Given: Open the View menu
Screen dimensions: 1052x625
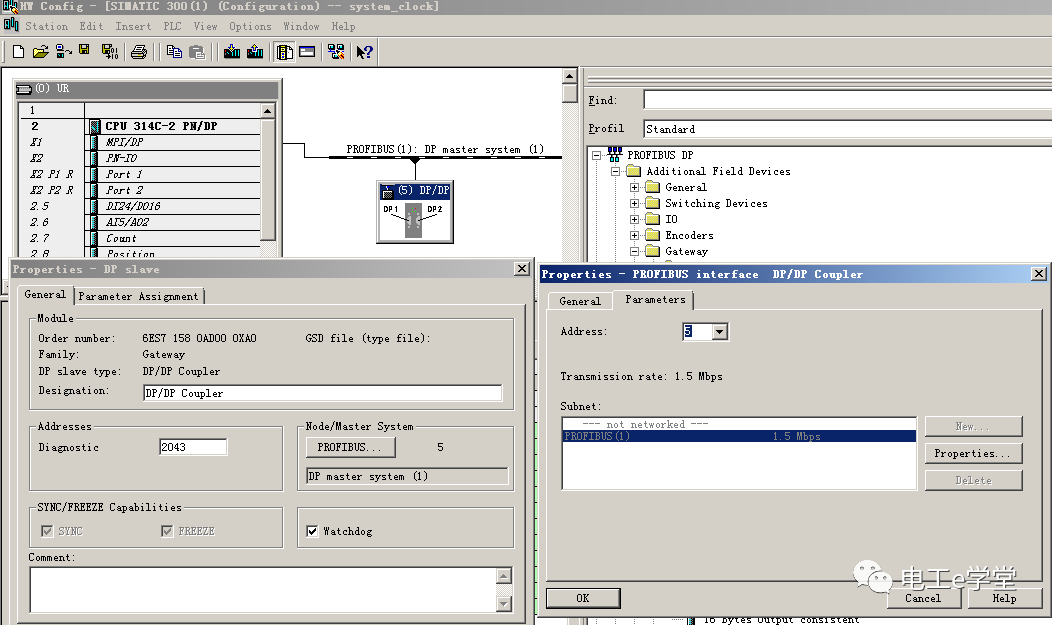Looking at the screenshot, I should [x=205, y=26].
